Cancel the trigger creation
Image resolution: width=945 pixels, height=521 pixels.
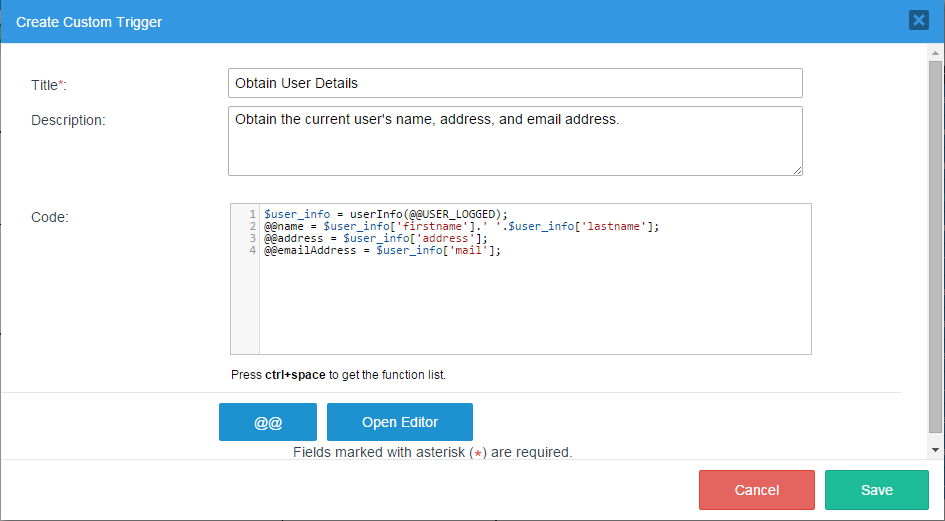[757, 490]
